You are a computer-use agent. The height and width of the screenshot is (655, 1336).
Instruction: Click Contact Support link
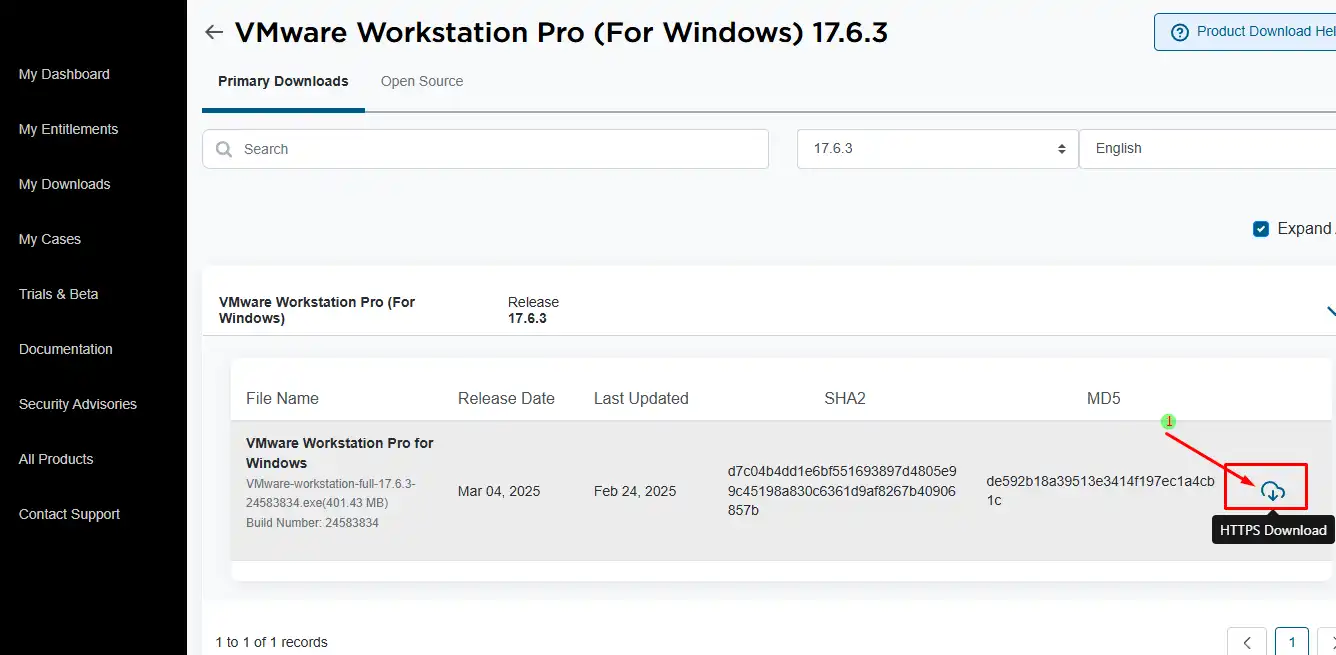click(69, 514)
